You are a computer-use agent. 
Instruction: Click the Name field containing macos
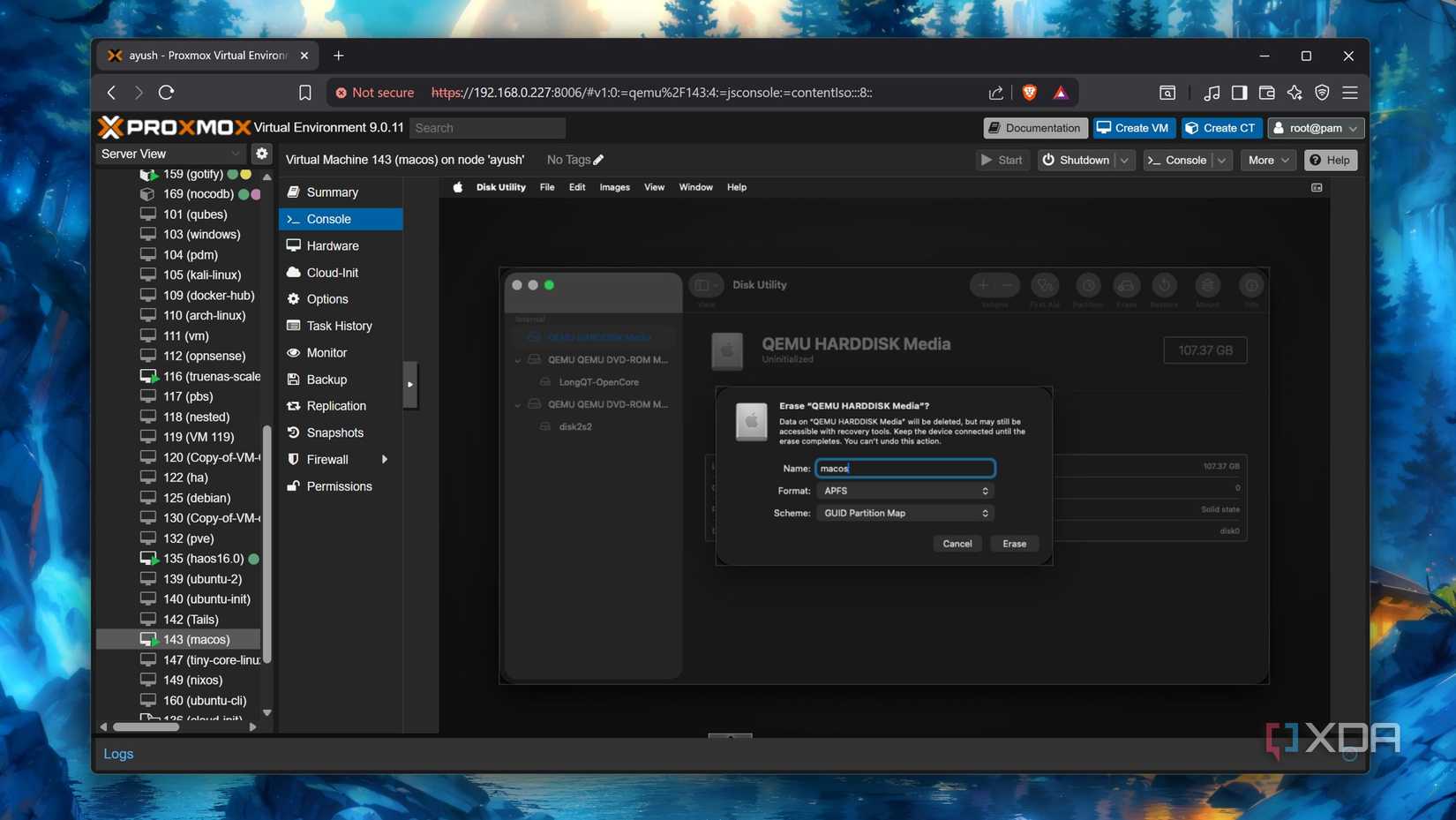905,469
